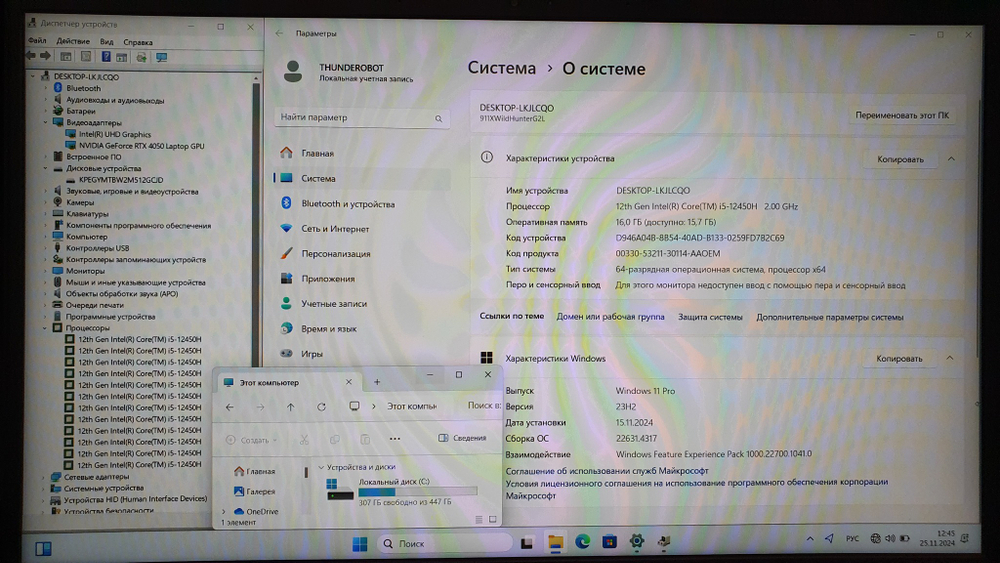
Task: Open Защита системы link
Action: pyautogui.click(x=710, y=317)
